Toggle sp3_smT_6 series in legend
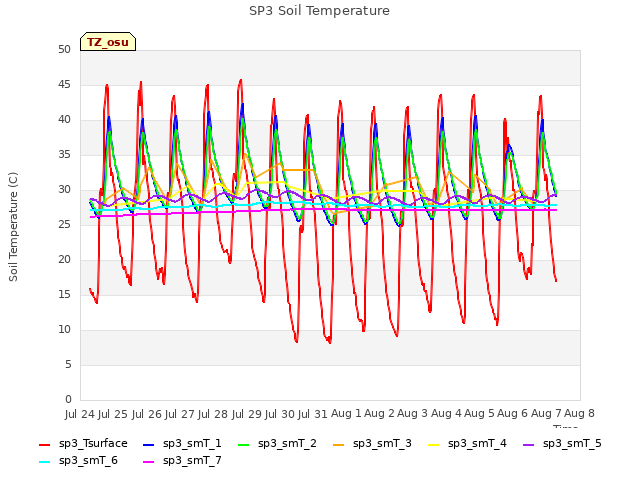This screenshot has width=640, height=480. [x=78, y=461]
